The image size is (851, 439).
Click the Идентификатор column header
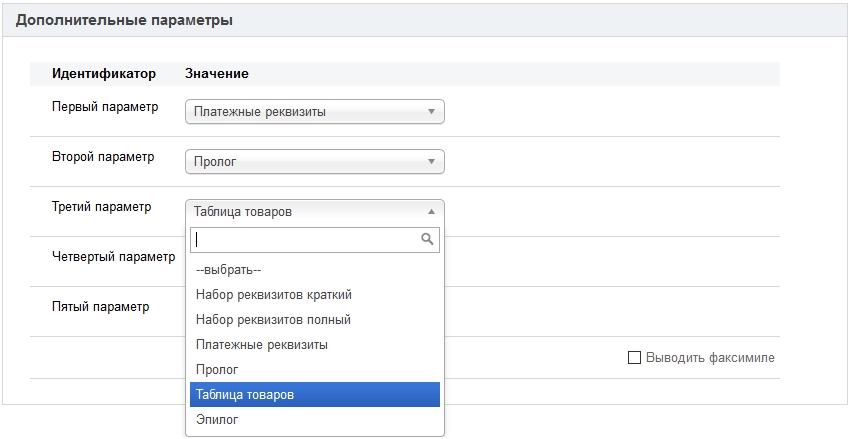point(104,74)
